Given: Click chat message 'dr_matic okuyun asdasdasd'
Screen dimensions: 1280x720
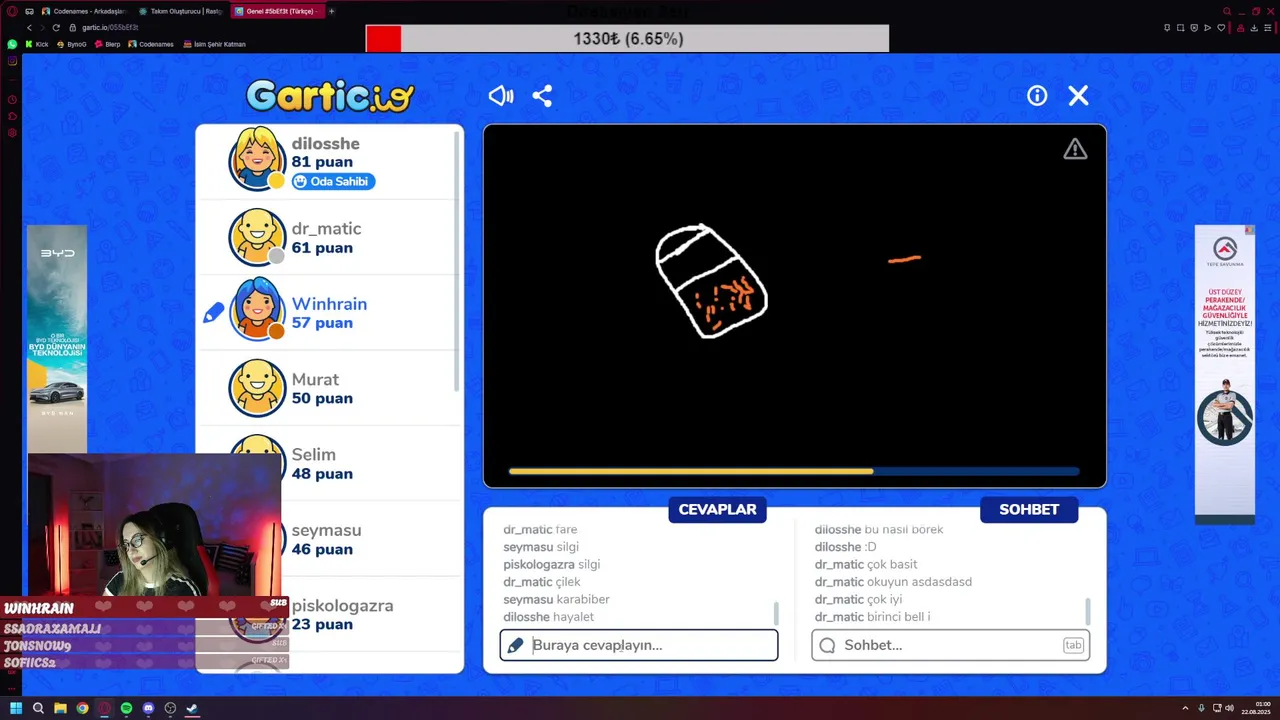Looking at the screenshot, I should (893, 582).
